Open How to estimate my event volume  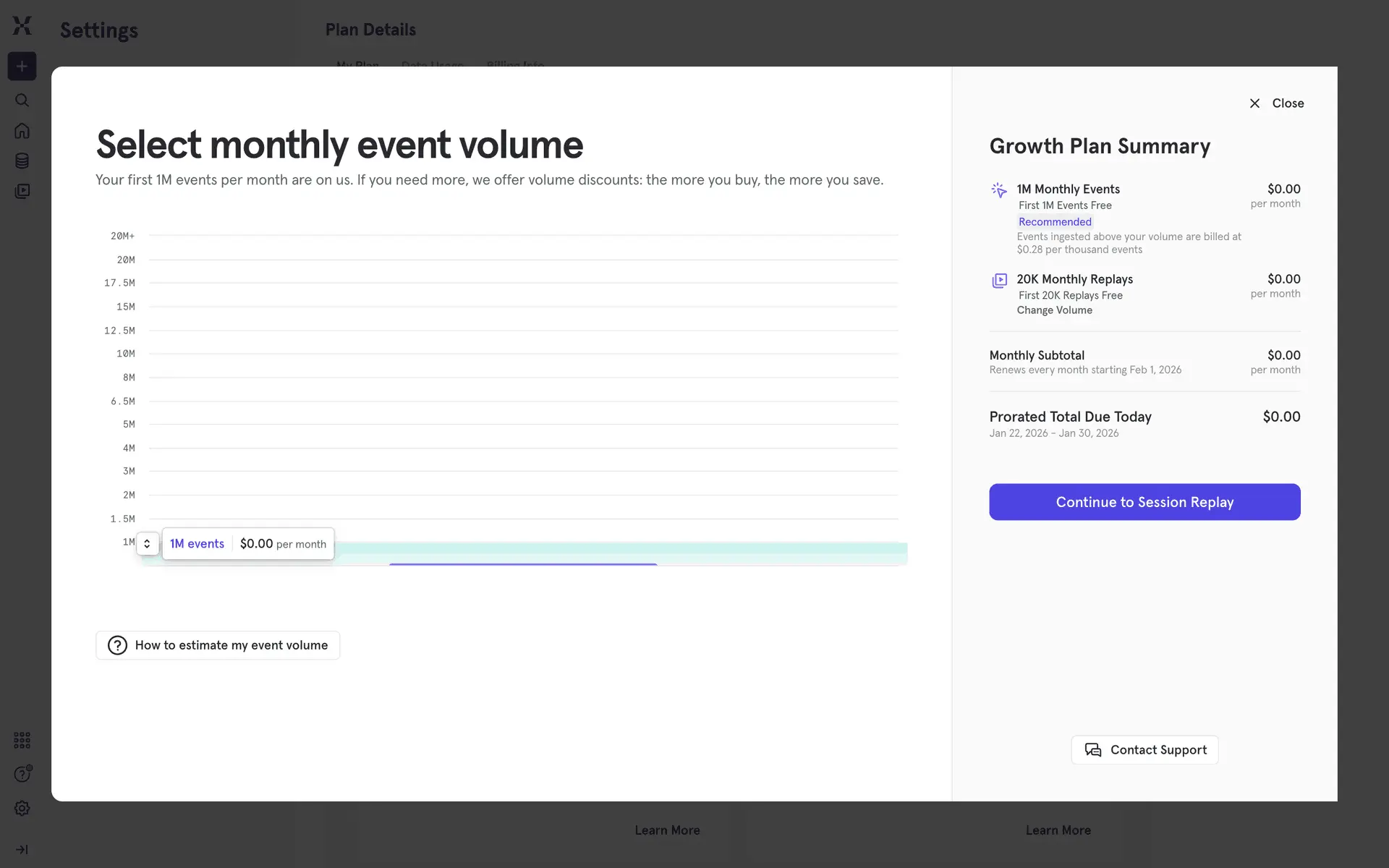(218, 645)
